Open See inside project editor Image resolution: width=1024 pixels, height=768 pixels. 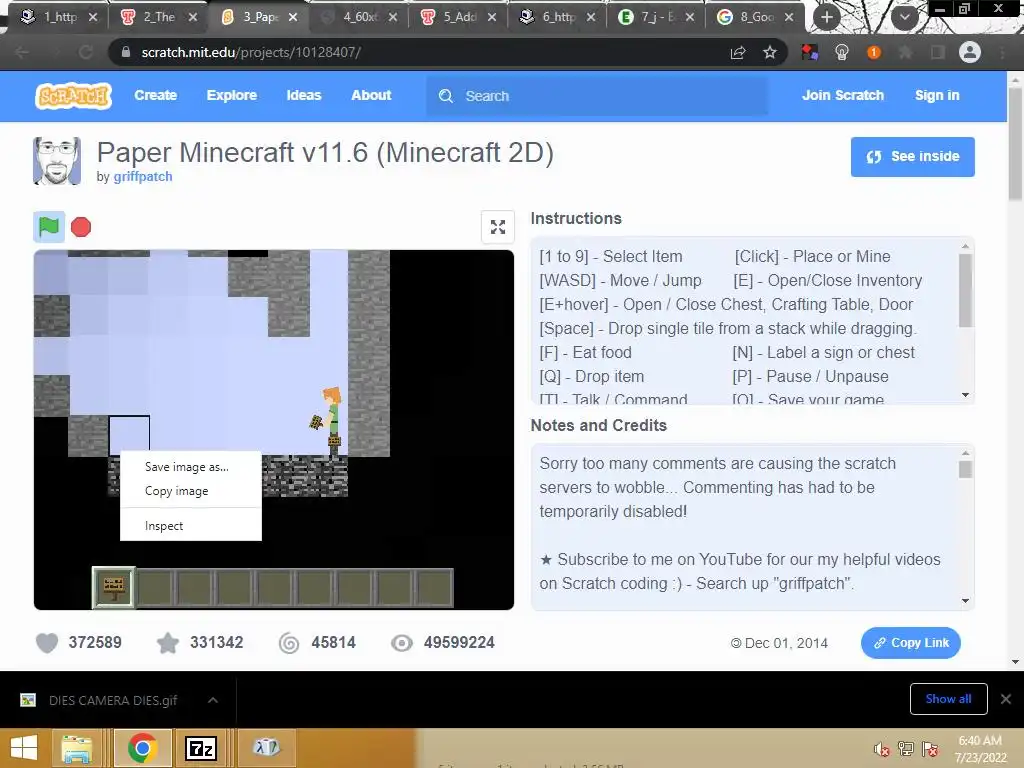tap(912, 157)
